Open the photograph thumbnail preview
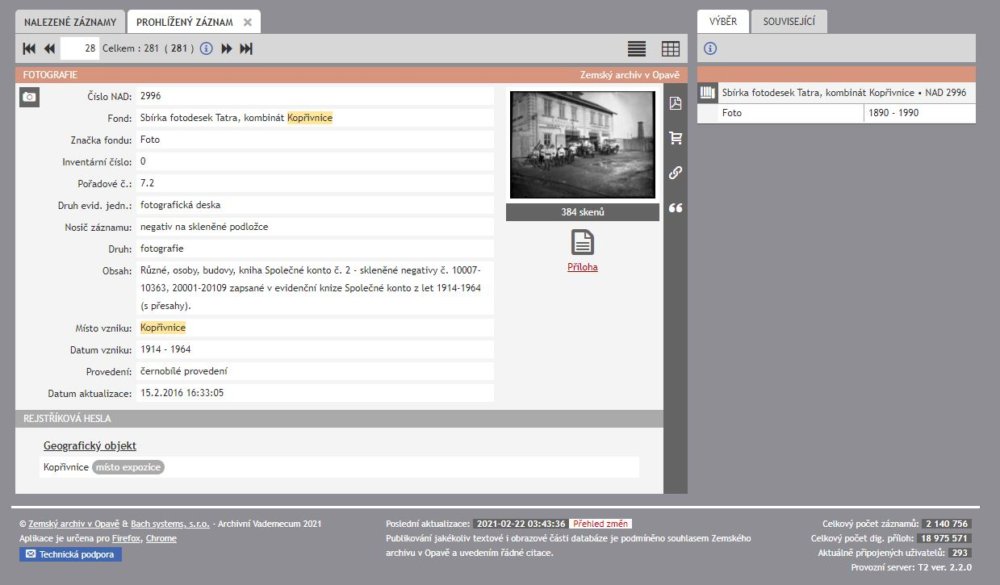Screen dimensions: 1000x585 click(x=582, y=145)
